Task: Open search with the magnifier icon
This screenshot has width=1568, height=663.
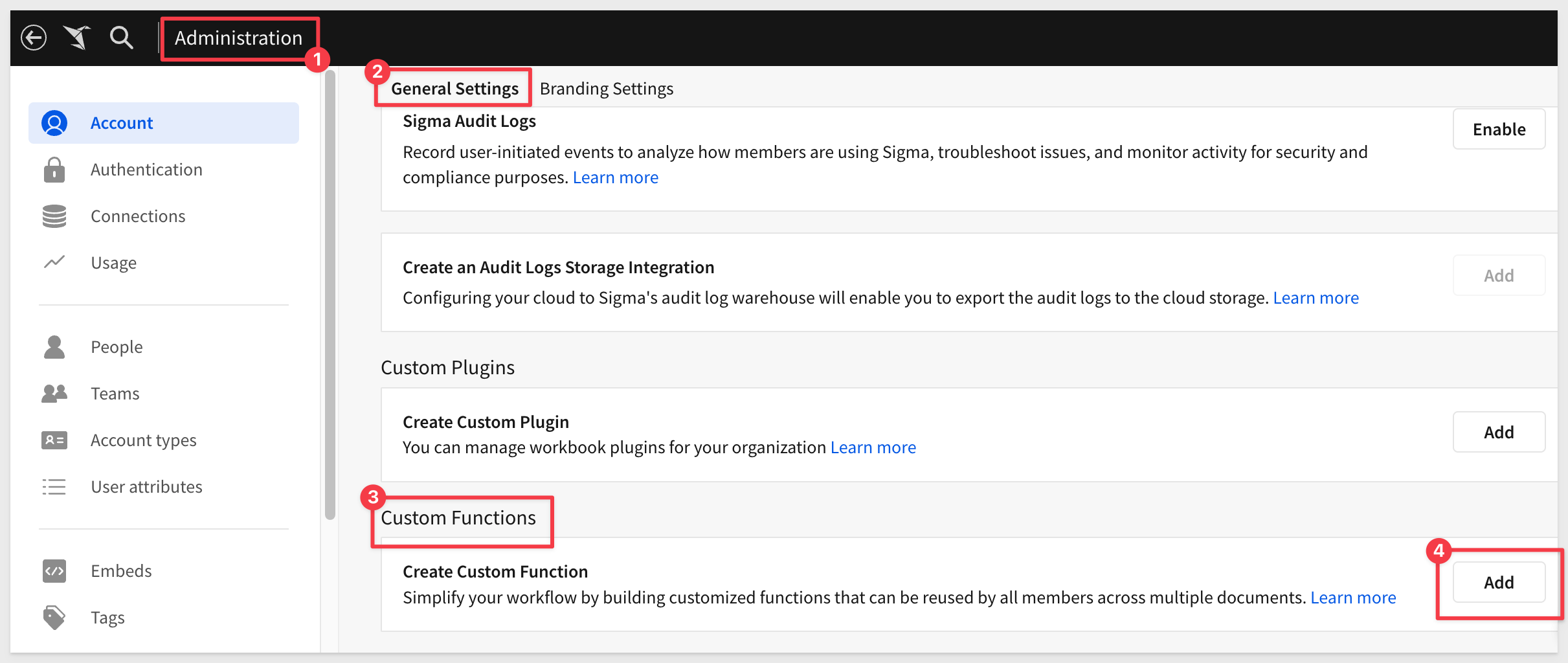Action: [121, 38]
